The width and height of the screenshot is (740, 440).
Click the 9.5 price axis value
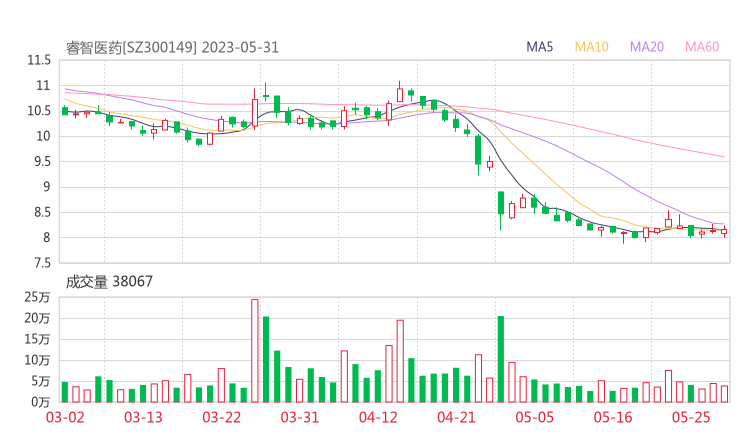pos(40,162)
